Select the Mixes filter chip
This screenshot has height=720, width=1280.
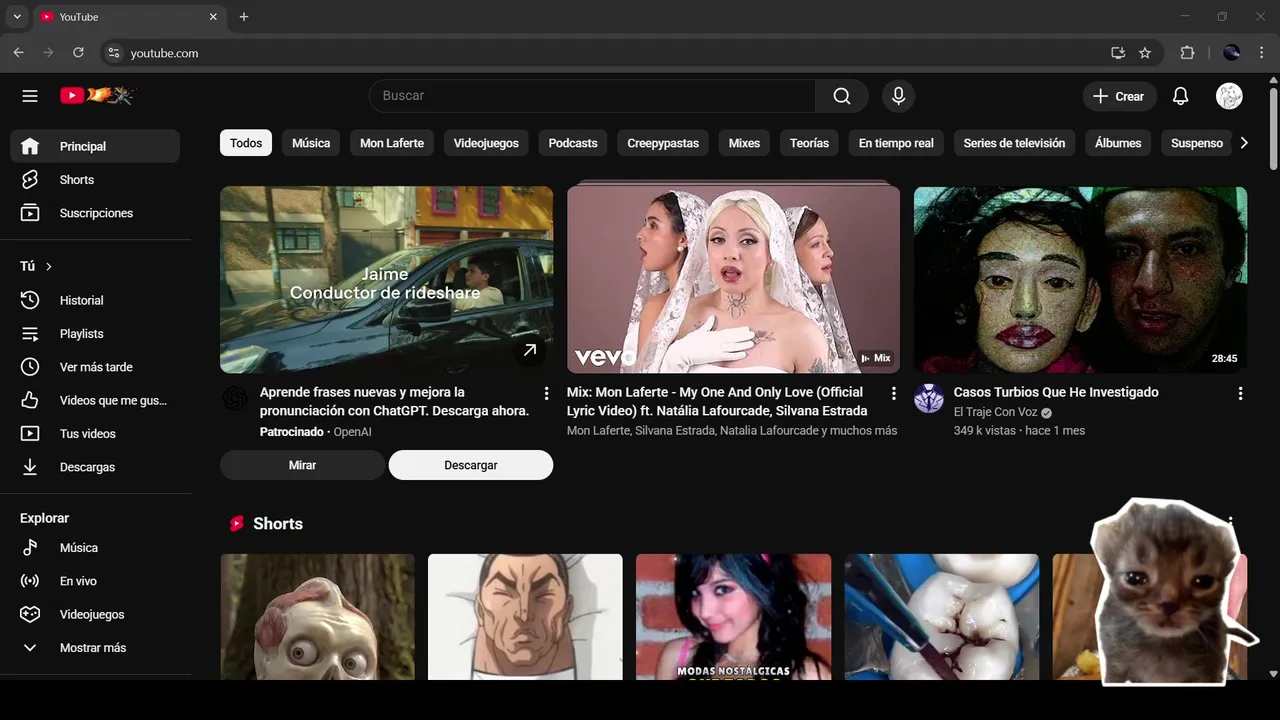[744, 143]
